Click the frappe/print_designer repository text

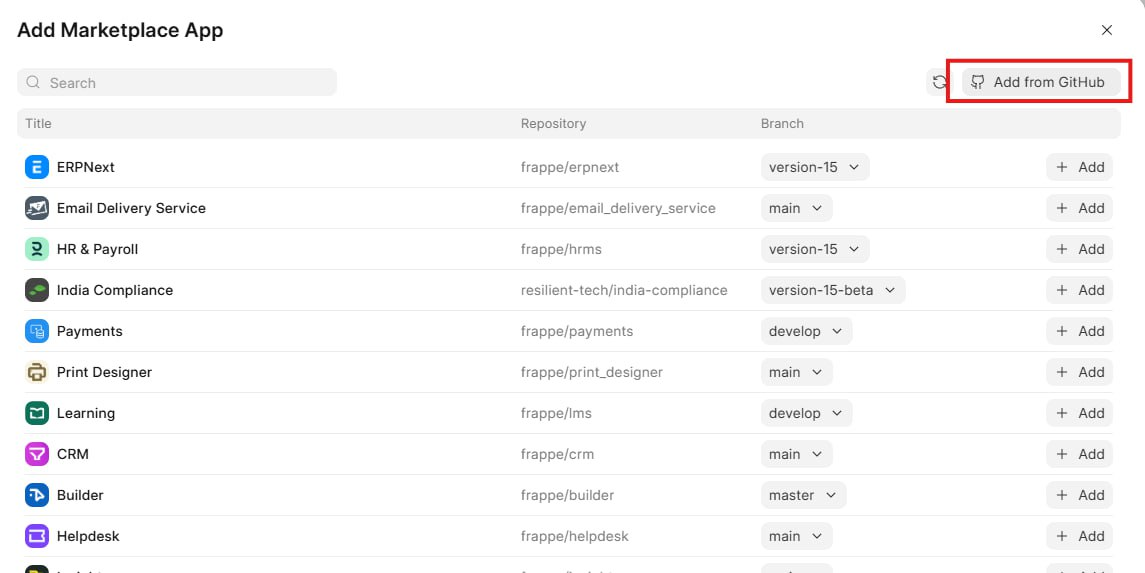click(591, 372)
